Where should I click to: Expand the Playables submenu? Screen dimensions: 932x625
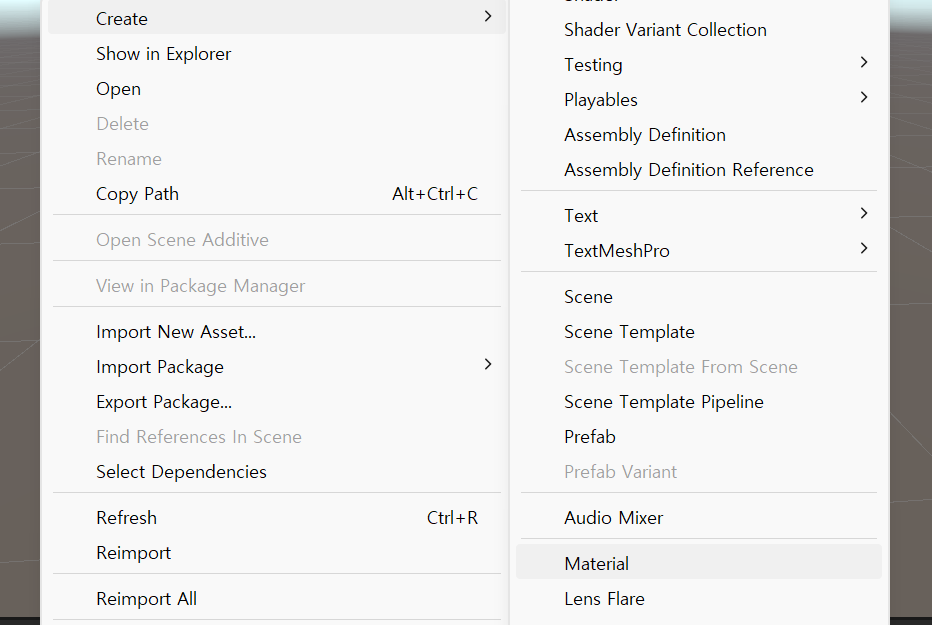click(x=863, y=98)
